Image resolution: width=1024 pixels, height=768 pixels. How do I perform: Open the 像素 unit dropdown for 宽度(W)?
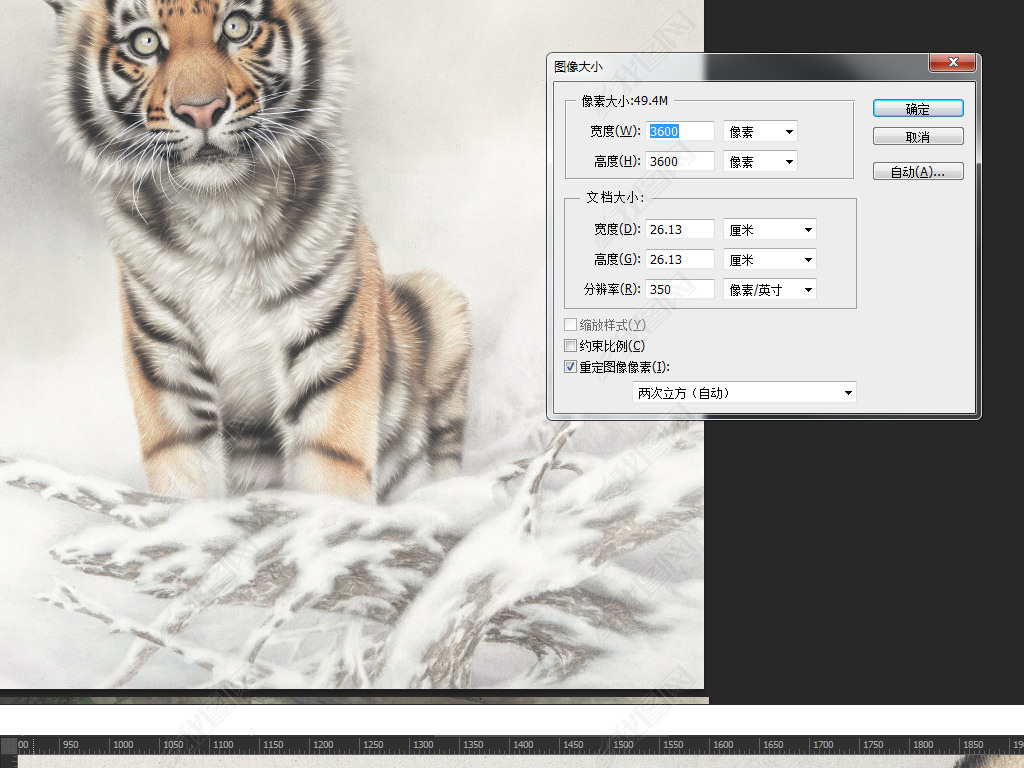pyautogui.click(x=760, y=131)
